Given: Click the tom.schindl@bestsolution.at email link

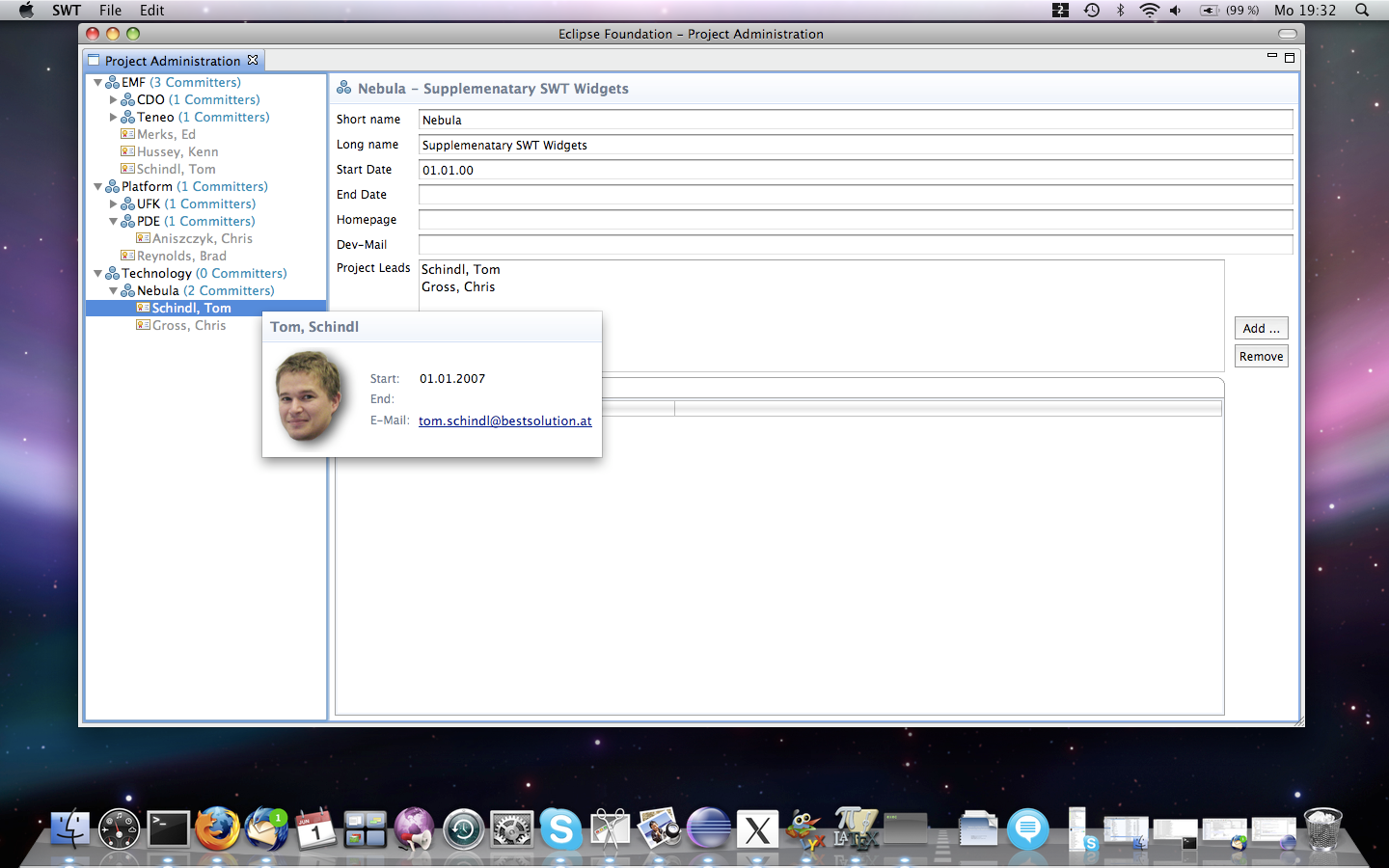Looking at the screenshot, I should [504, 420].
